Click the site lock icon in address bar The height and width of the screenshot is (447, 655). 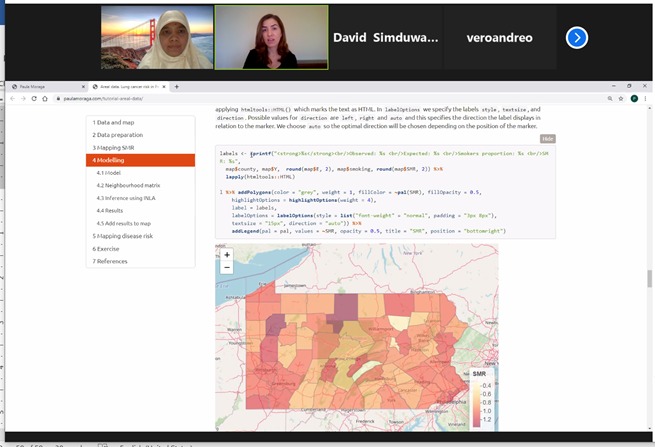click(58, 99)
